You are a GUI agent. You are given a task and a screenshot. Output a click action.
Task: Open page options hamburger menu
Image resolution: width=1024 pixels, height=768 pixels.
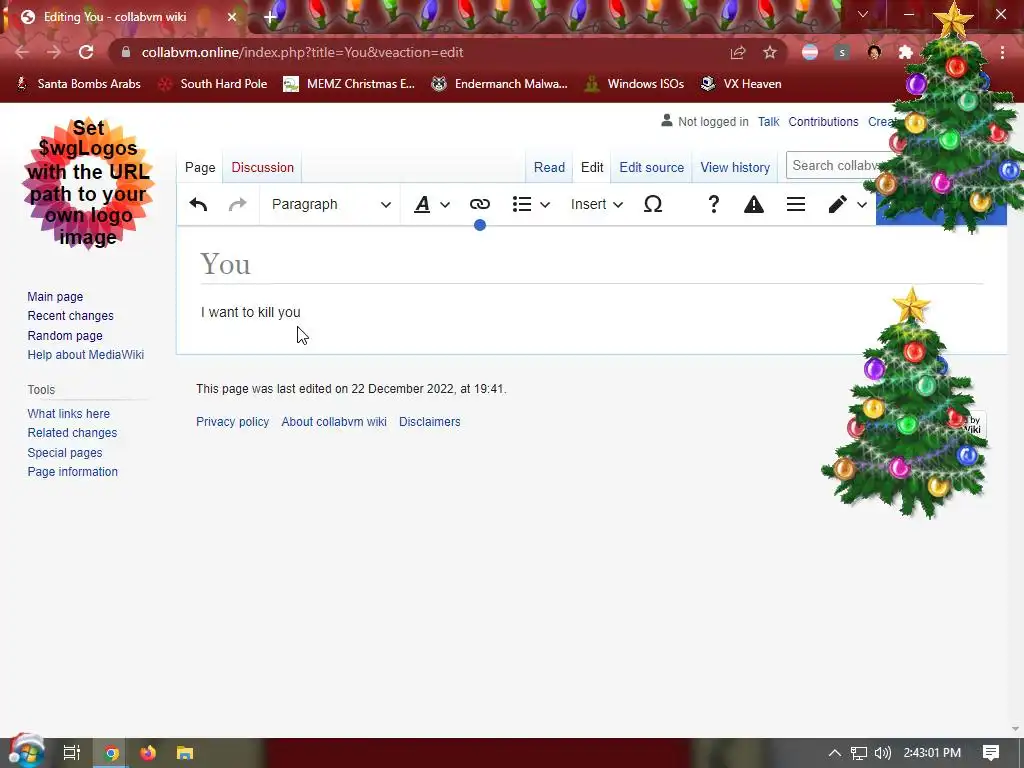pyautogui.click(x=795, y=204)
